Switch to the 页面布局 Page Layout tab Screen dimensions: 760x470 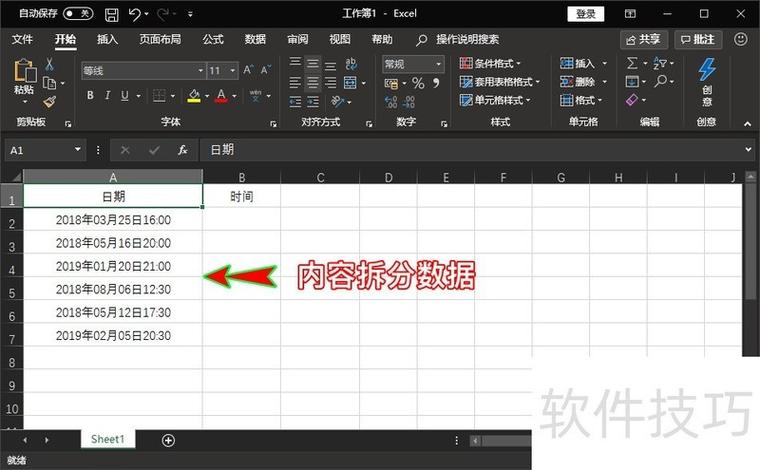point(160,39)
